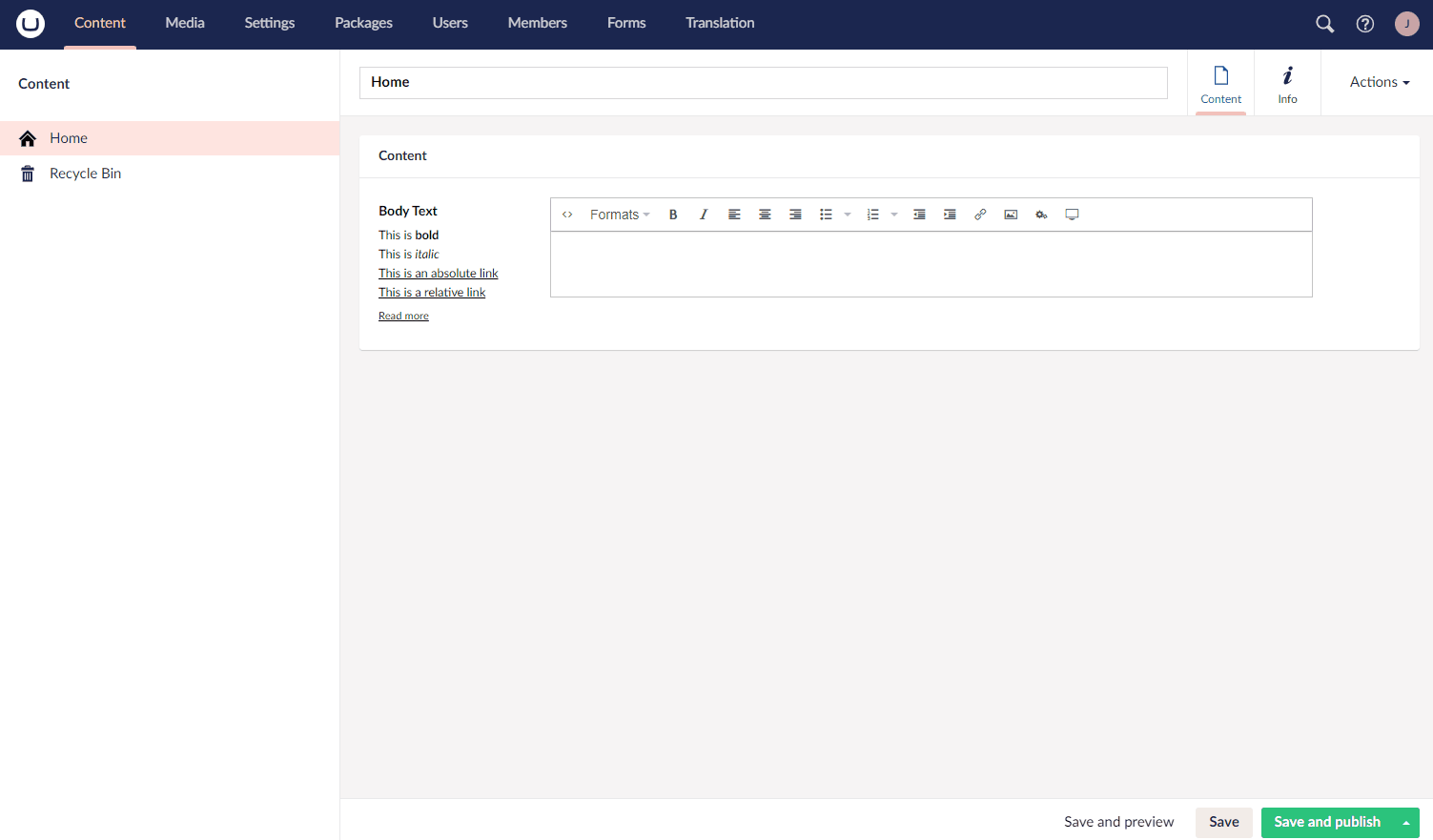Click the embed monitor icon
The width and height of the screenshot is (1433, 840).
click(1072, 215)
